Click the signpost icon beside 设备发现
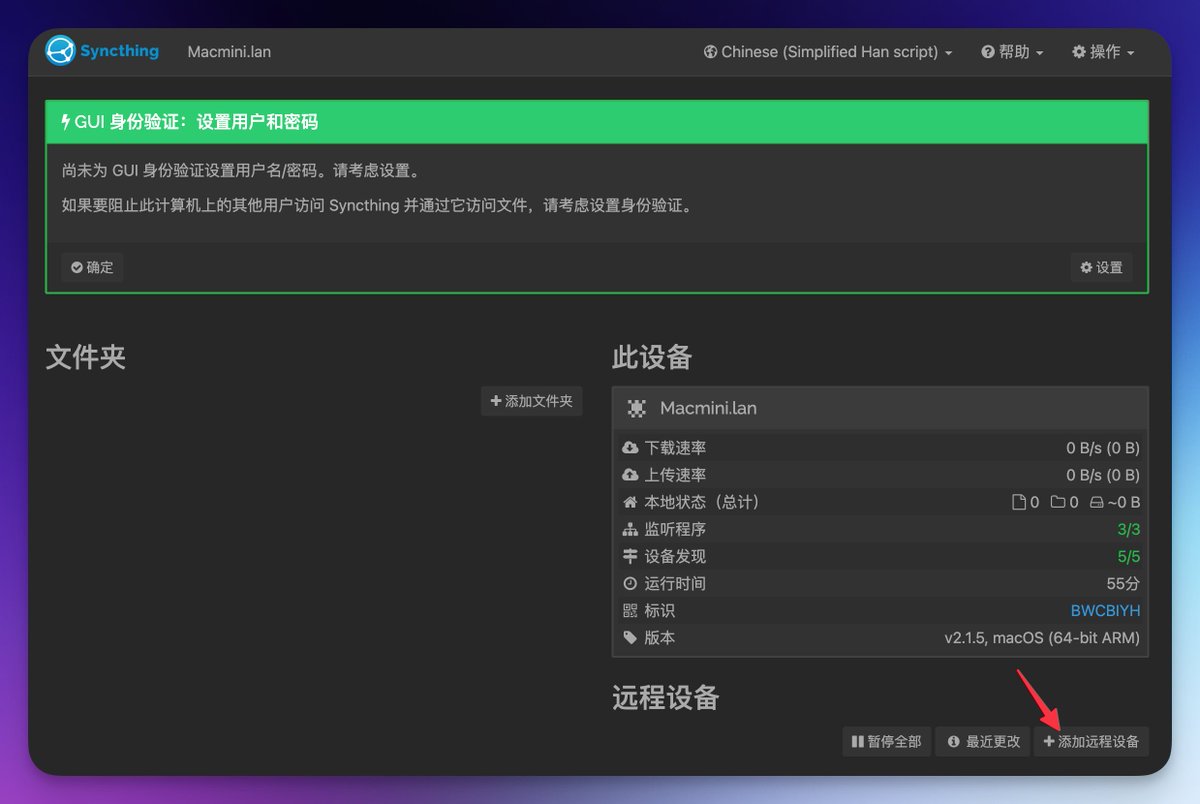1200x804 pixels. (630, 556)
